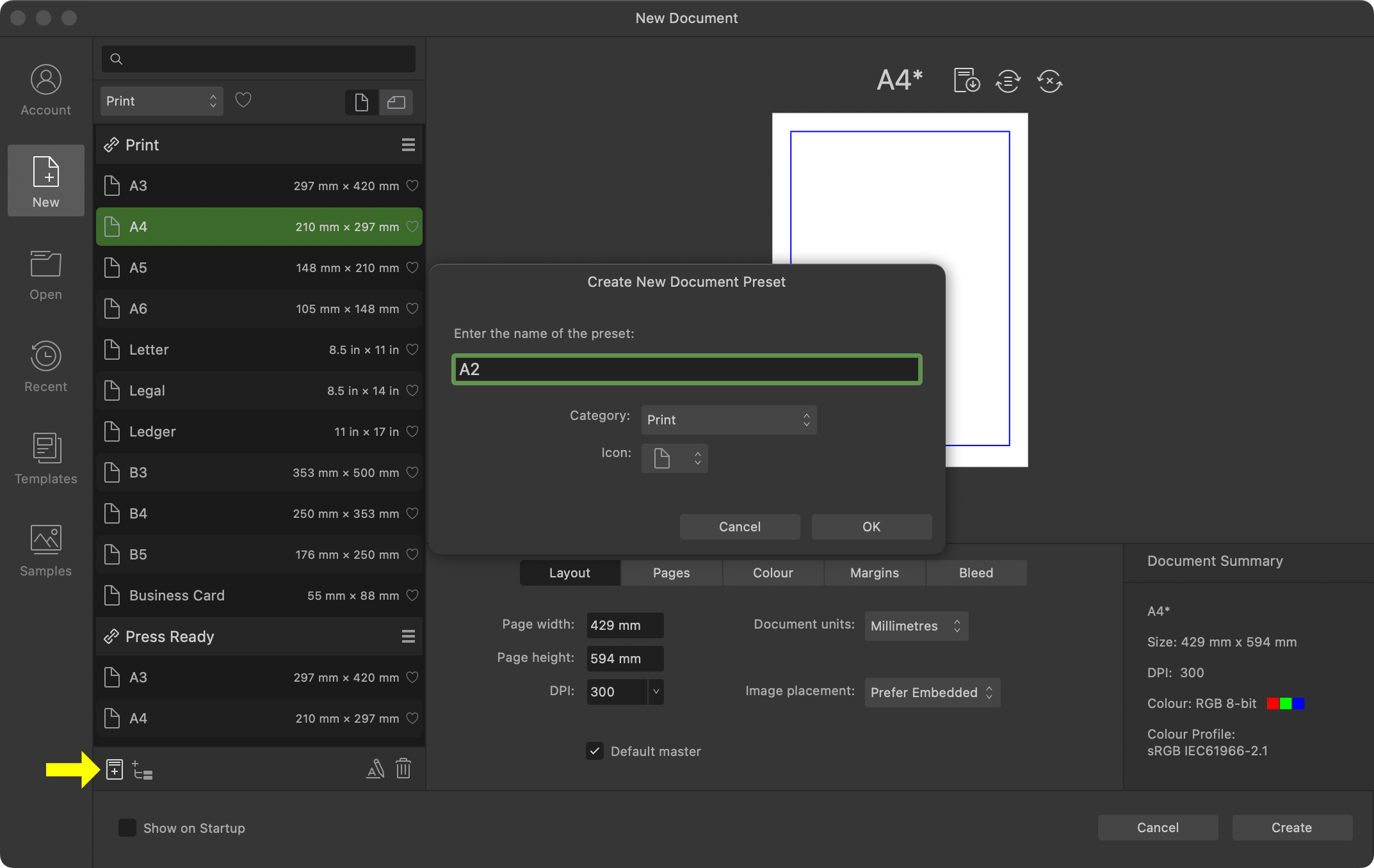The image size is (1374, 868).
Task: Click the RGB colour swatch in summary
Action: tap(1285, 703)
